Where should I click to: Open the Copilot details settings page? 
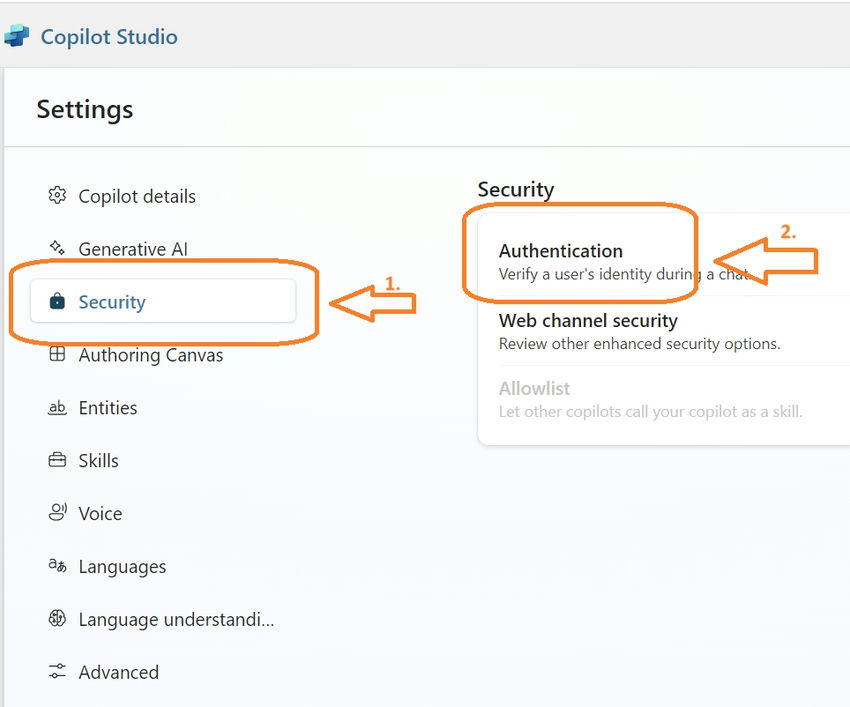coord(137,196)
